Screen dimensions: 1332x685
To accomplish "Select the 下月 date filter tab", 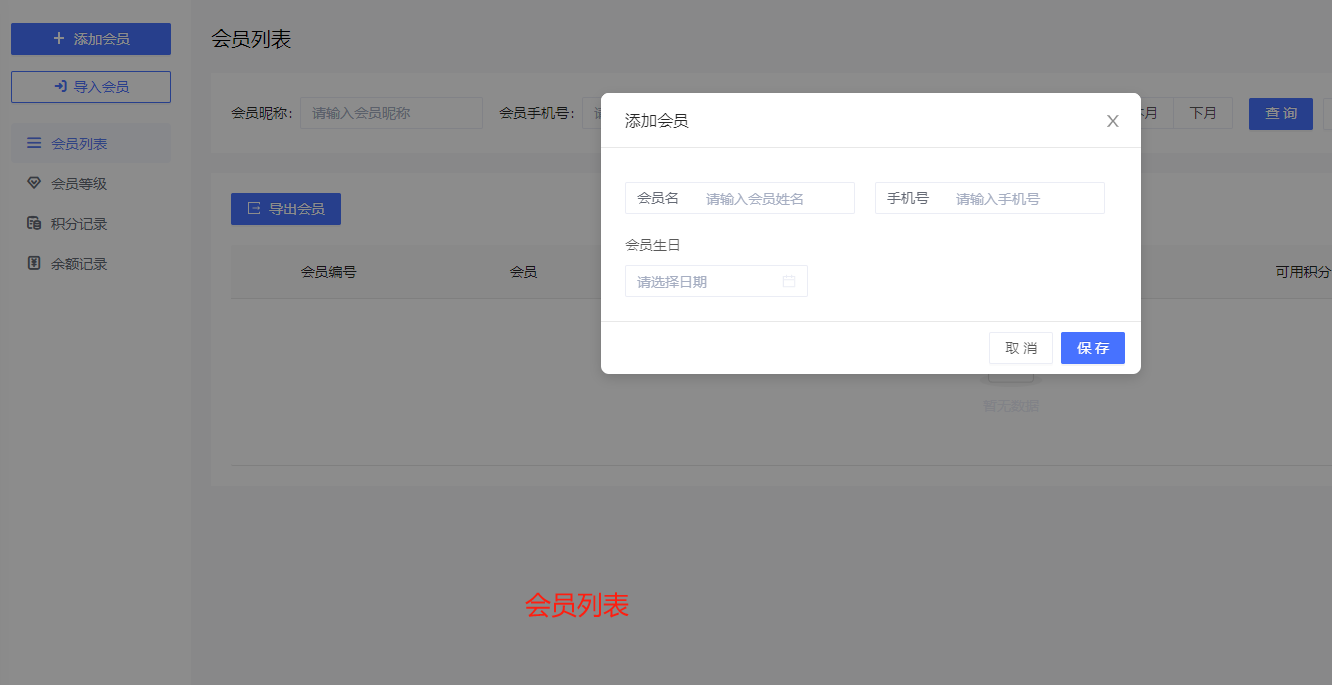I will [1203, 113].
